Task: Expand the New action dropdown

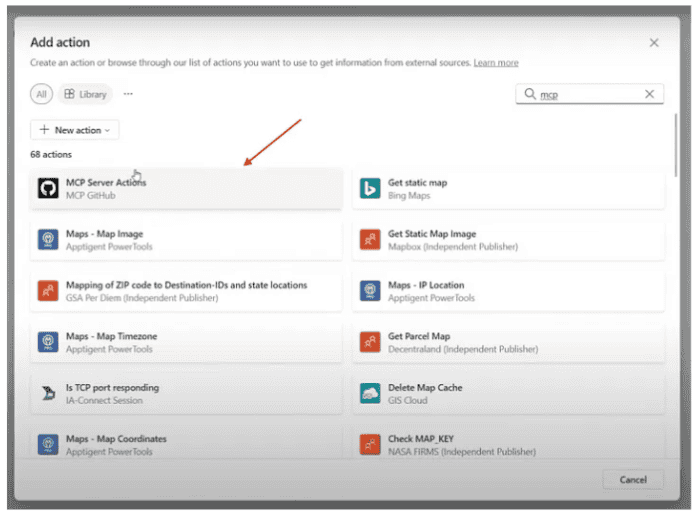Action: click(x=75, y=130)
